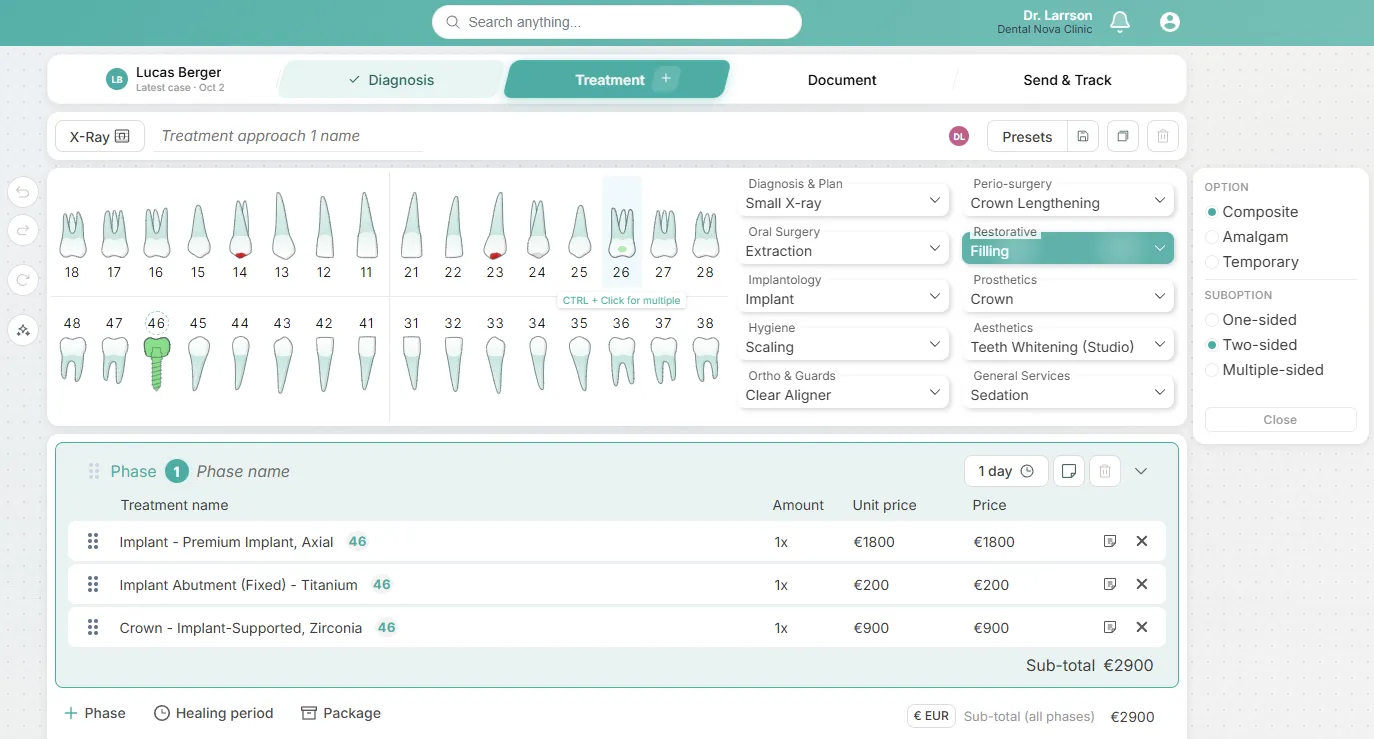Click the redo arrow button
The height and width of the screenshot is (739, 1374).
(x=23, y=231)
